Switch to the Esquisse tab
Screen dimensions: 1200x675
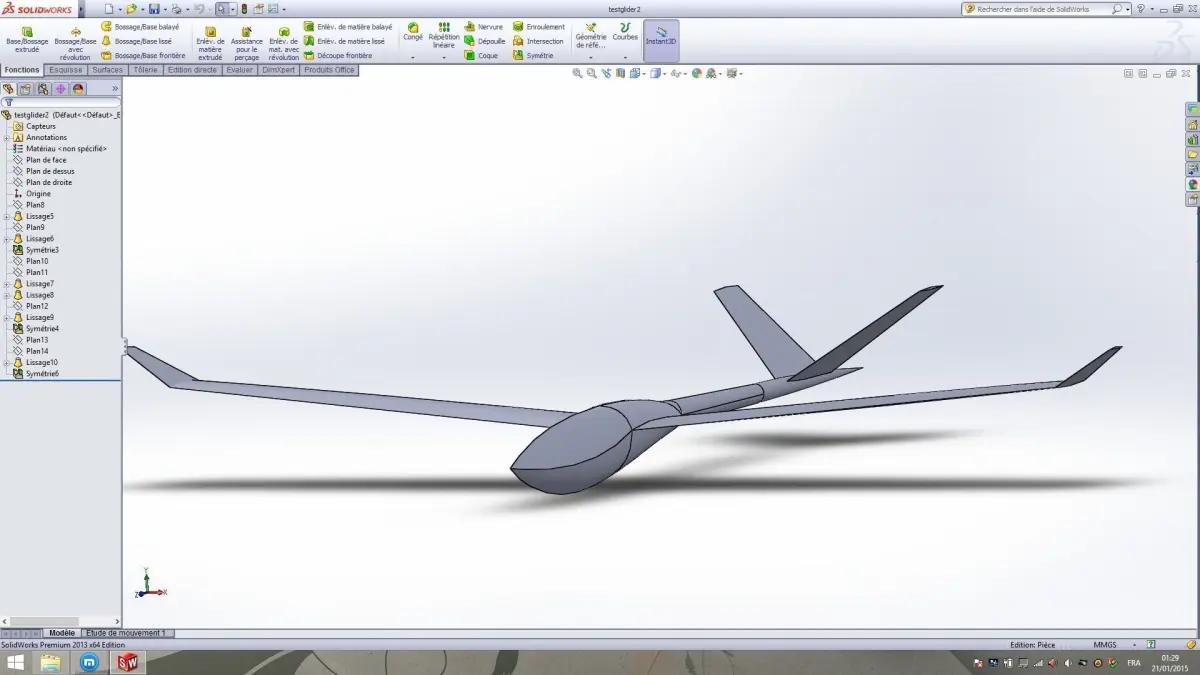[66, 70]
